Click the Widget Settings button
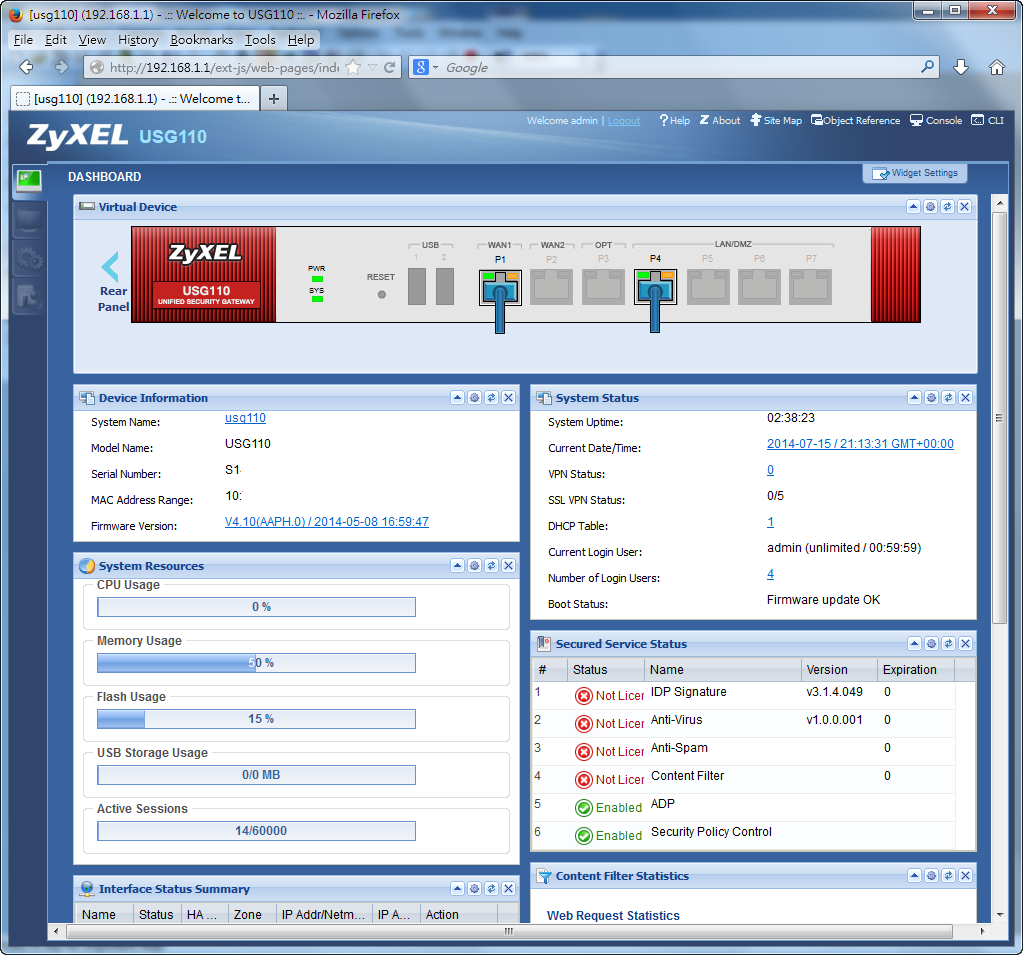Viewport: 1023px width, 955px height. (915, 173)
